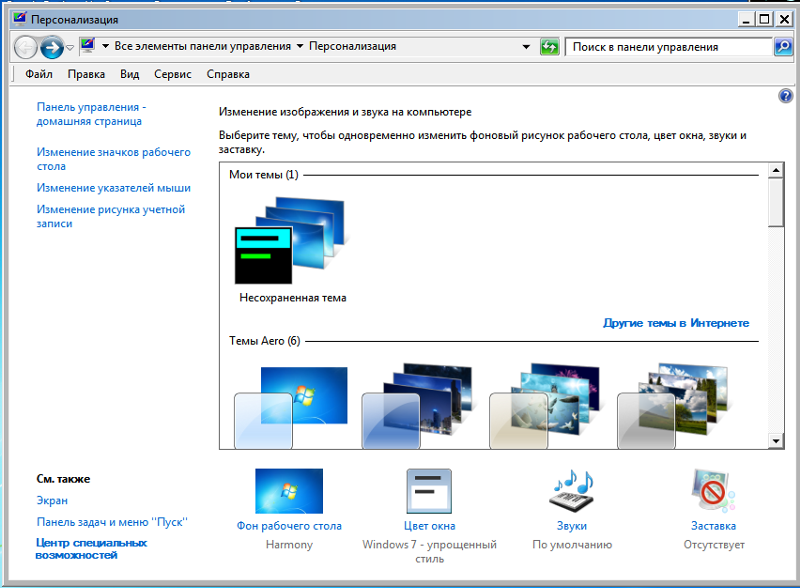Click the Back navigation arrow button
The image size is (800, 588).
pyautogui.click(x=25, y=47)
